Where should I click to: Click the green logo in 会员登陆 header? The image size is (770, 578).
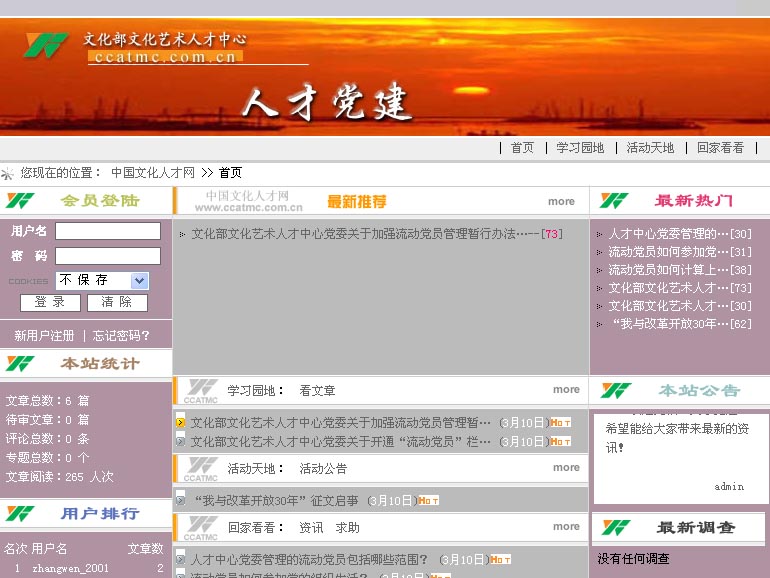click(x=20, y=201)
